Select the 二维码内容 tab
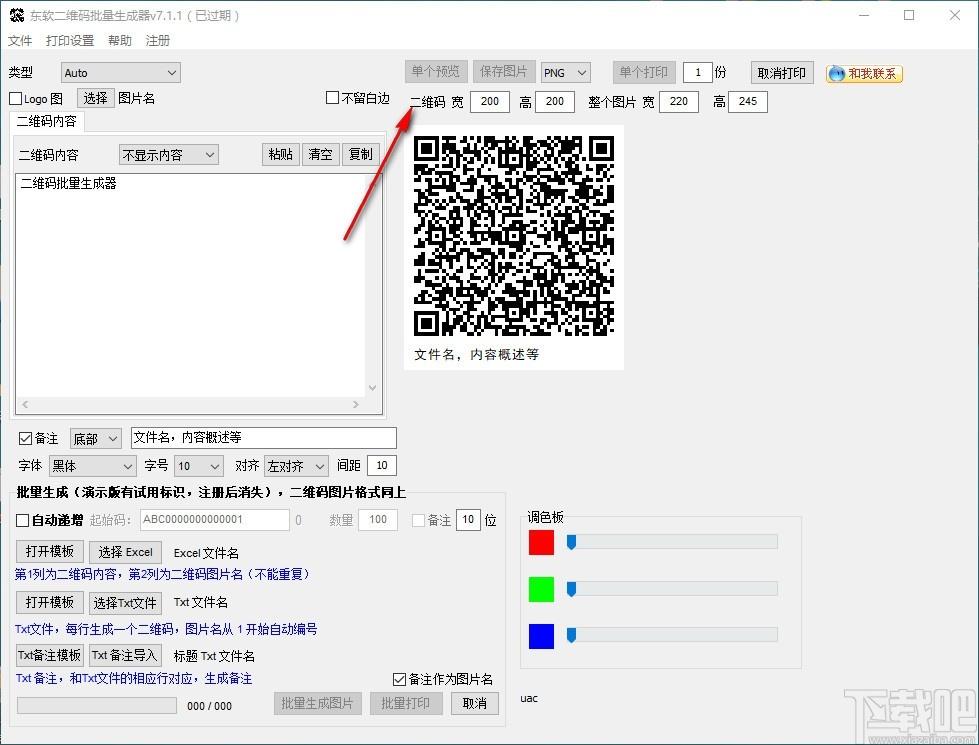This screenshot has width=979, height=745. pyautogui.click(x=47, y=121)
